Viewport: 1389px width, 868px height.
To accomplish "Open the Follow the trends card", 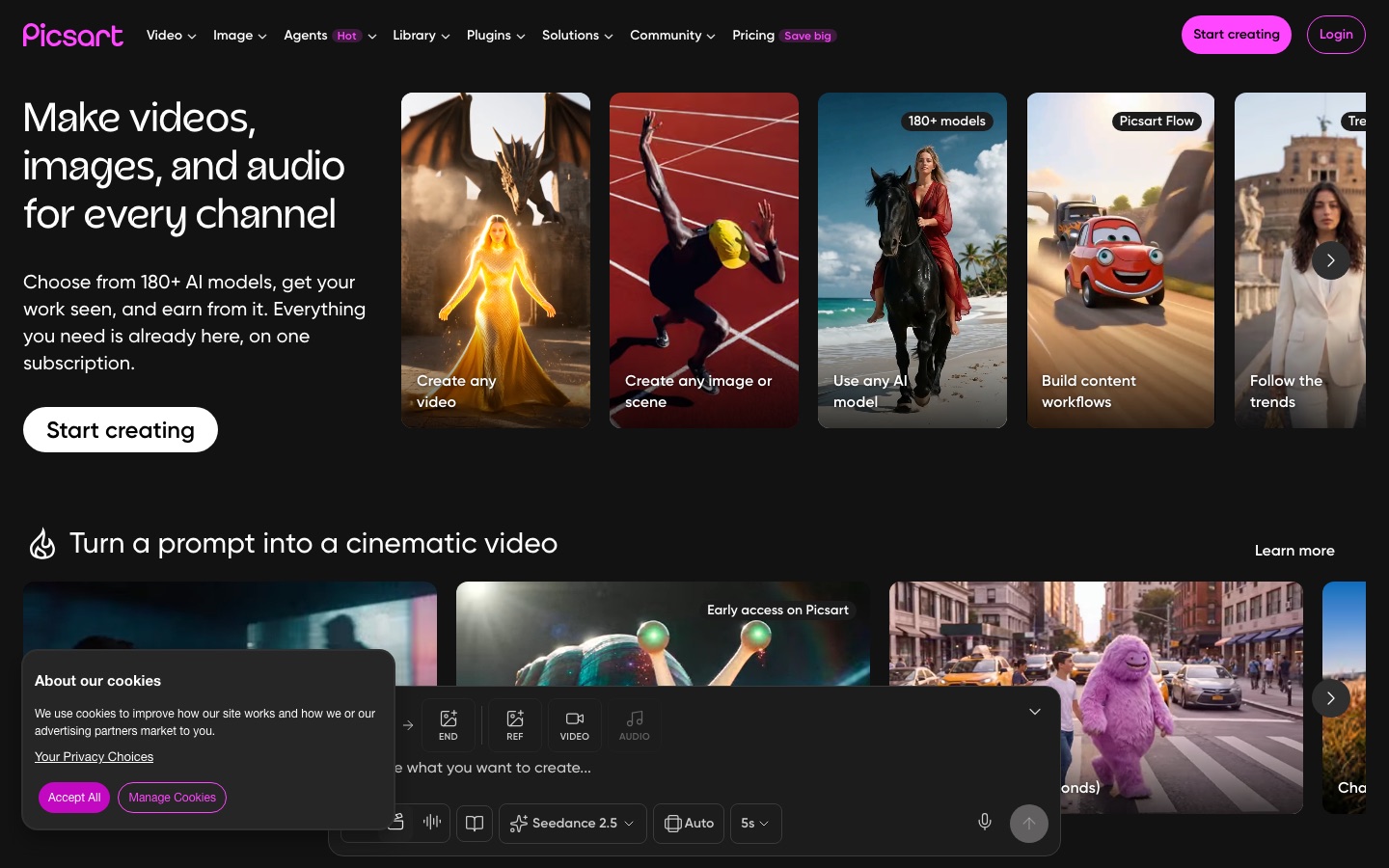I will pyautogui.click(x=1300, y=260).
